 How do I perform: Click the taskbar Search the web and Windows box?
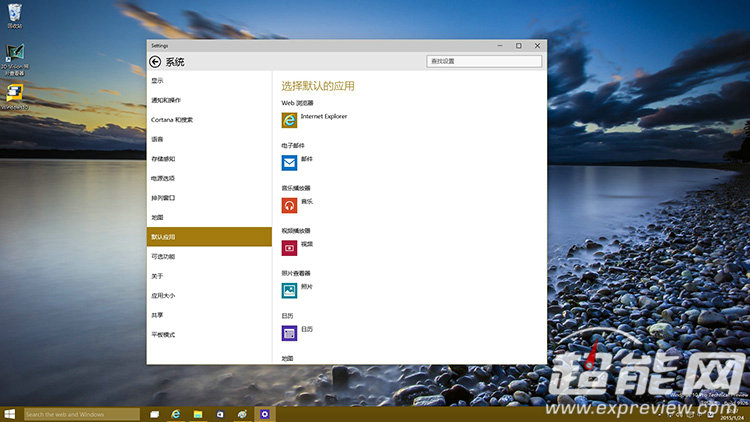[x=80, y=413]
